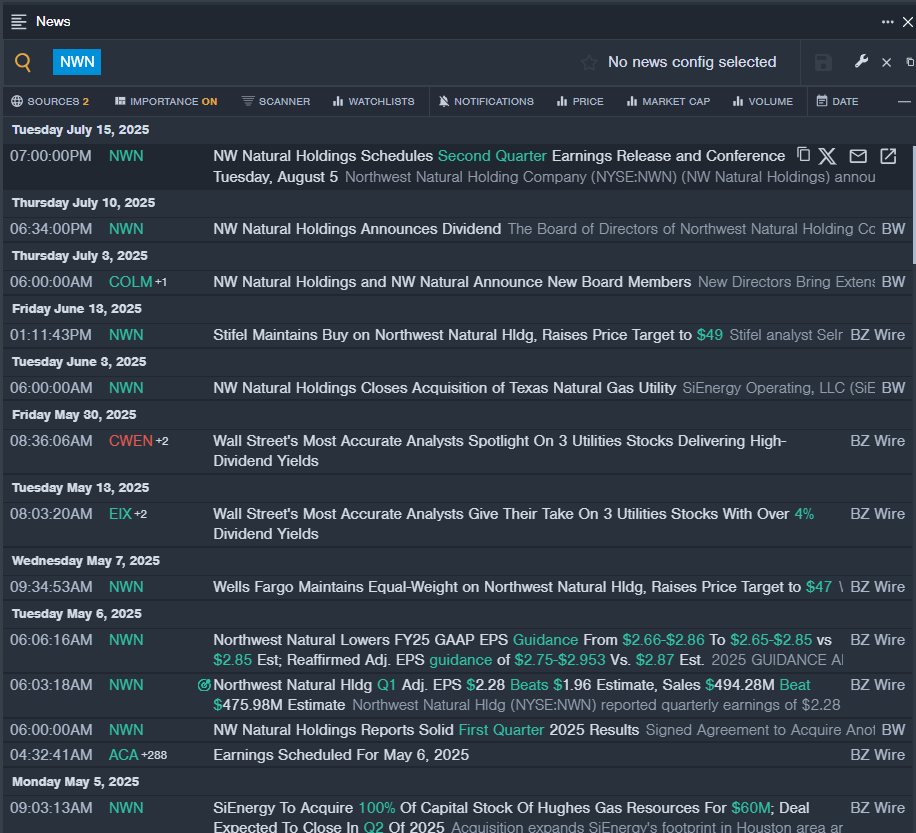
Task: Email the Second Quarter Earnings headline
Action: point(858,156)
